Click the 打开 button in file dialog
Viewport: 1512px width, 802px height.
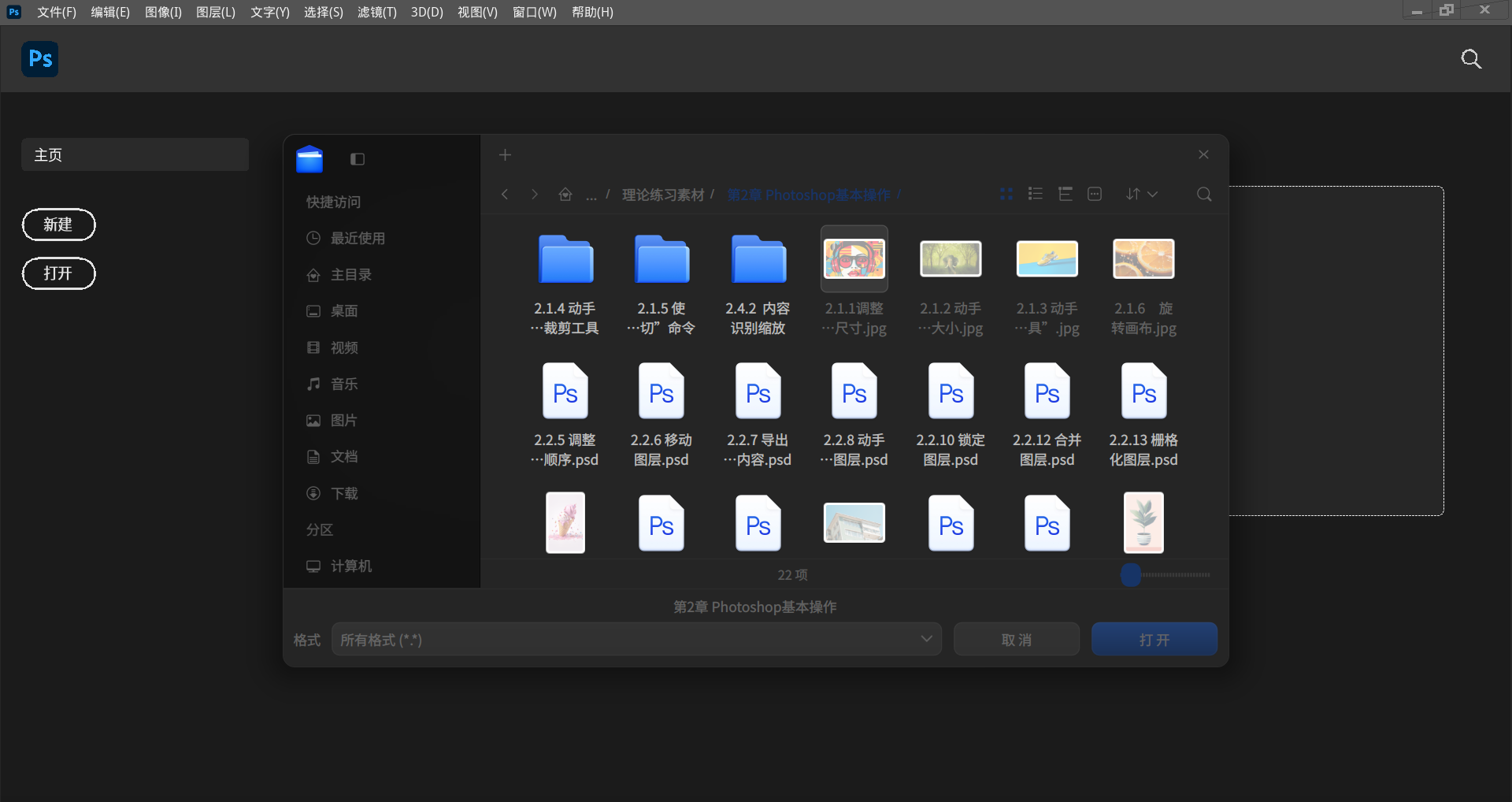click(x=1154, y=639)
